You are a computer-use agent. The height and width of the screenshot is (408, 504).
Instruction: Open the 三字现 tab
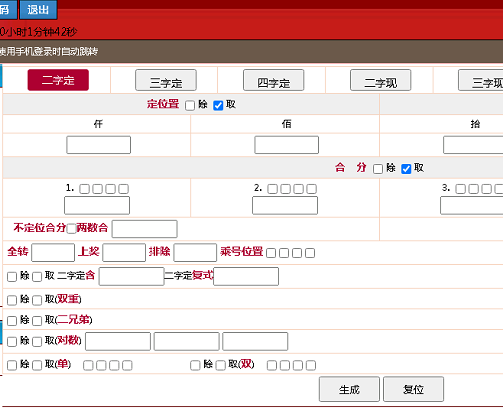point(481,80)
